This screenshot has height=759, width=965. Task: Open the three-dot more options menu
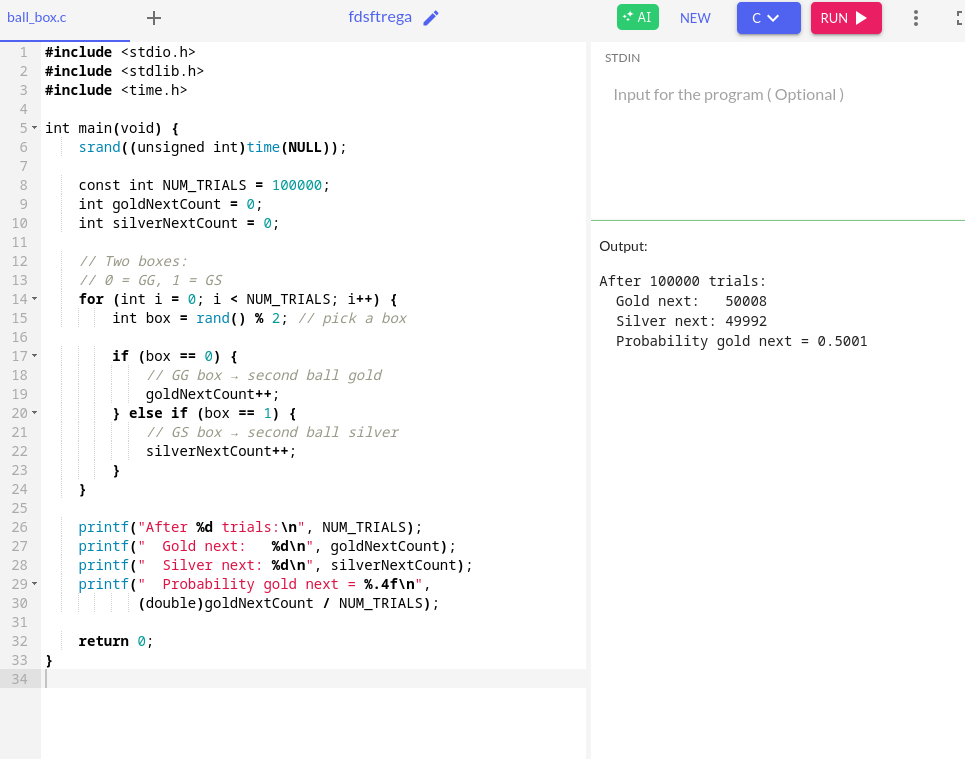(915, 18)
